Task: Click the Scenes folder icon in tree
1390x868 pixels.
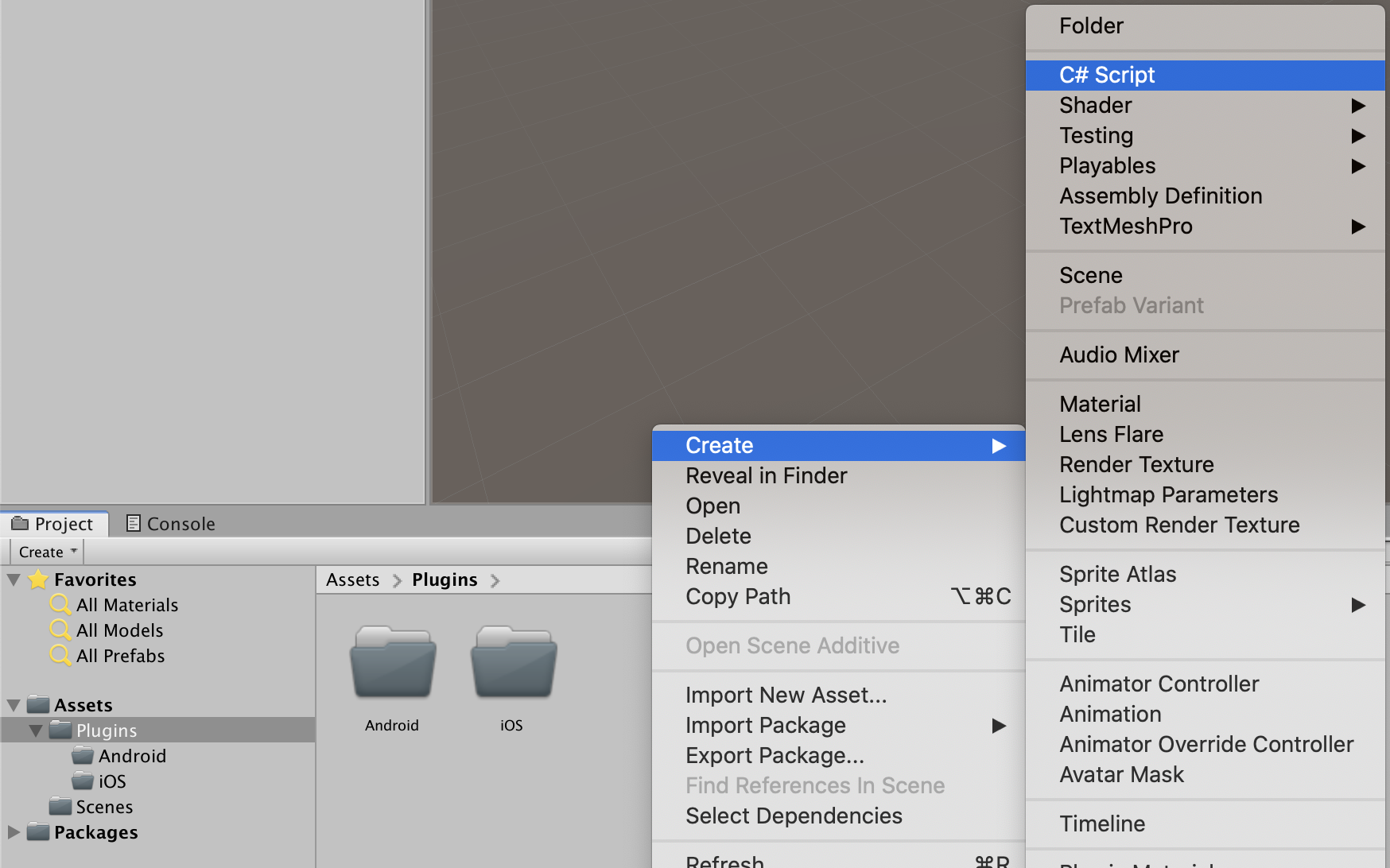Action: [x=60, y=806]
